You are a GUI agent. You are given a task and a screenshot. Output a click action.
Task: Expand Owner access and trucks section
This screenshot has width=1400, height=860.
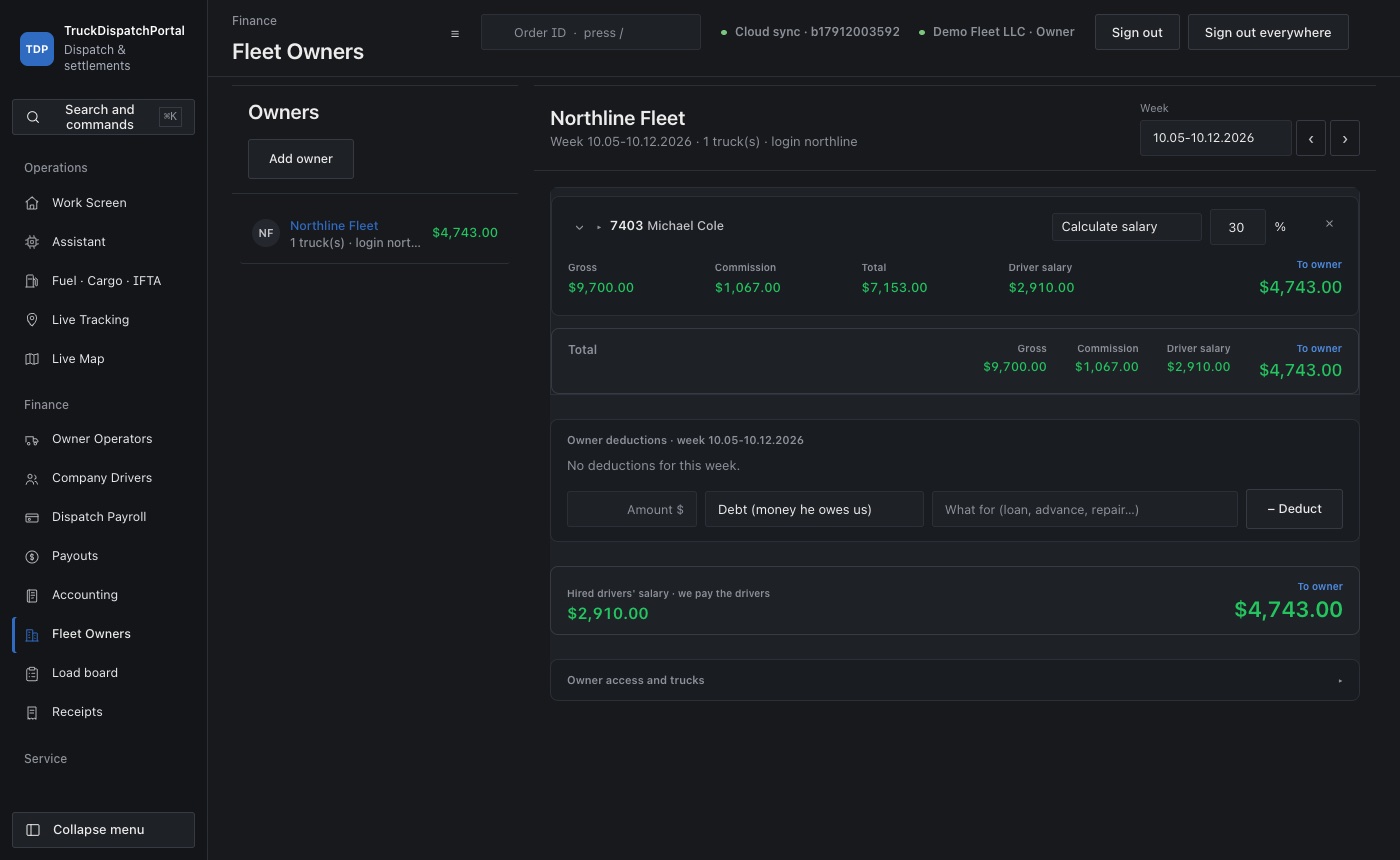(955, 680)
